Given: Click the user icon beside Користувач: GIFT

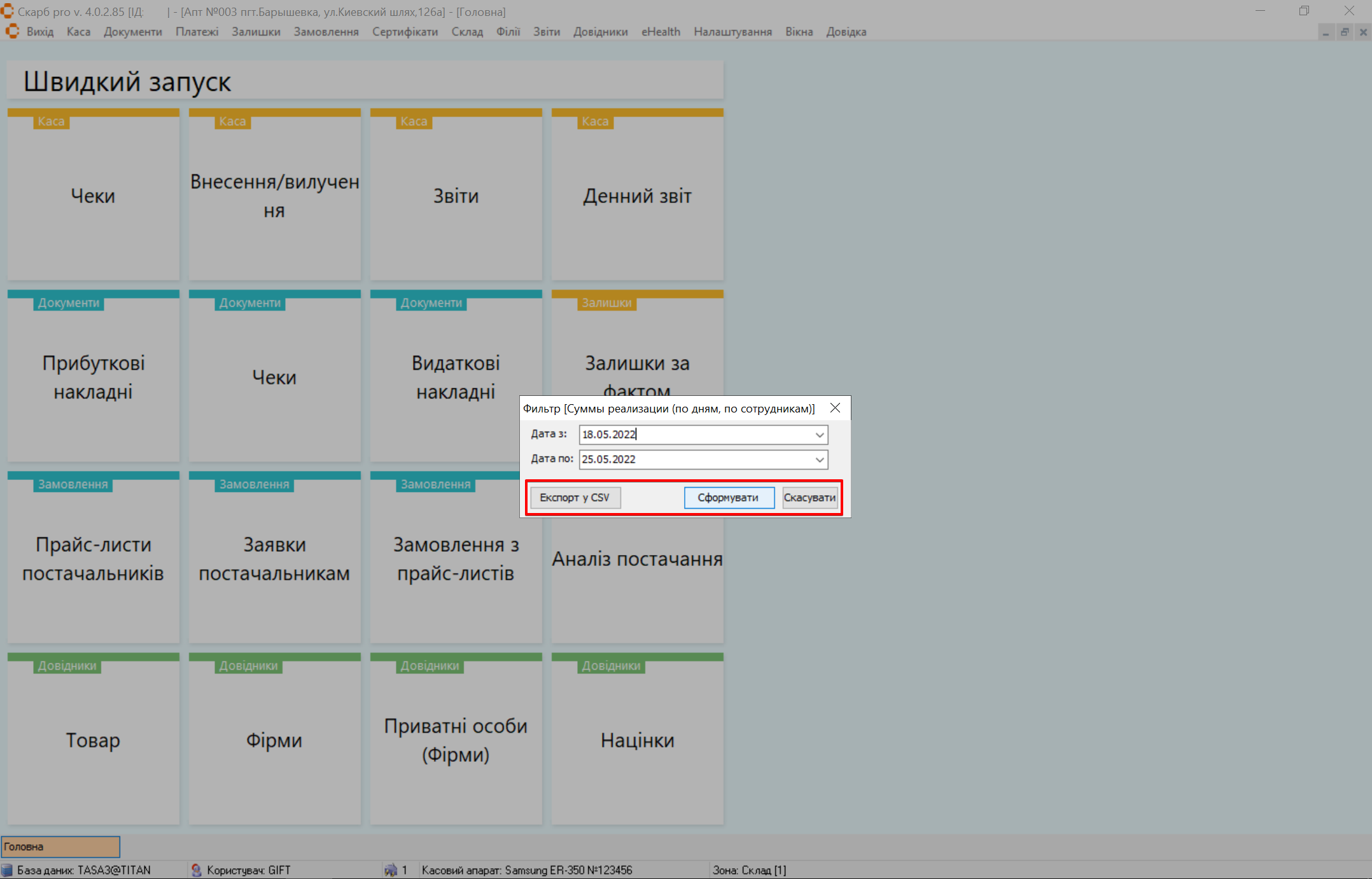Looking at the screenshot, I should tap(197, 870).
